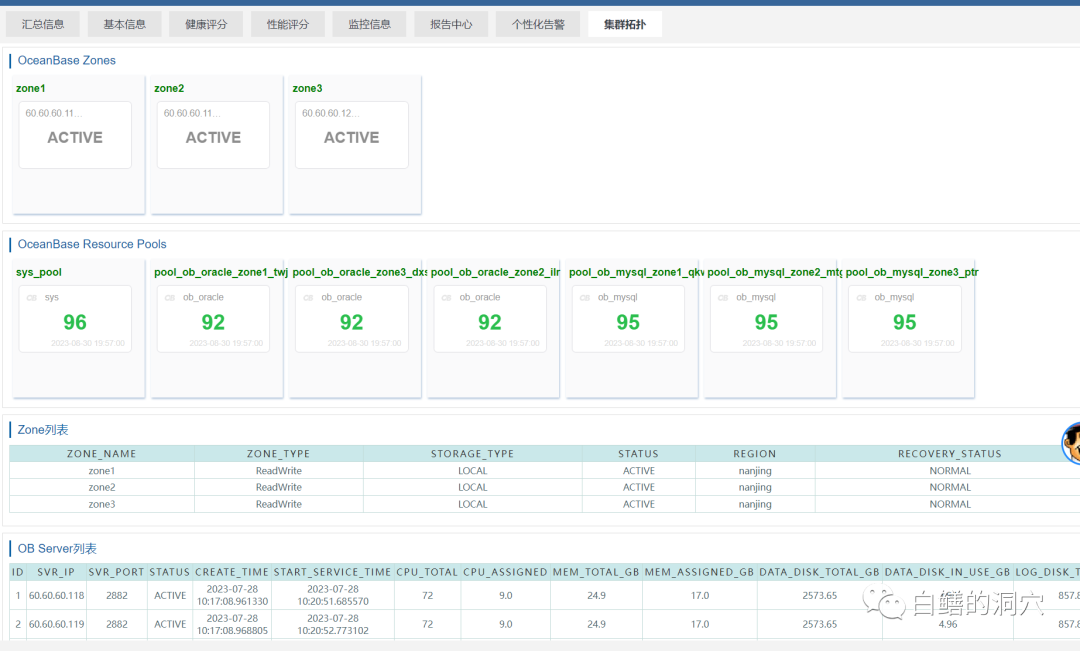
Task: Open the 健康评分 tab
Action: pyautogui.click(x=206, y=24)
